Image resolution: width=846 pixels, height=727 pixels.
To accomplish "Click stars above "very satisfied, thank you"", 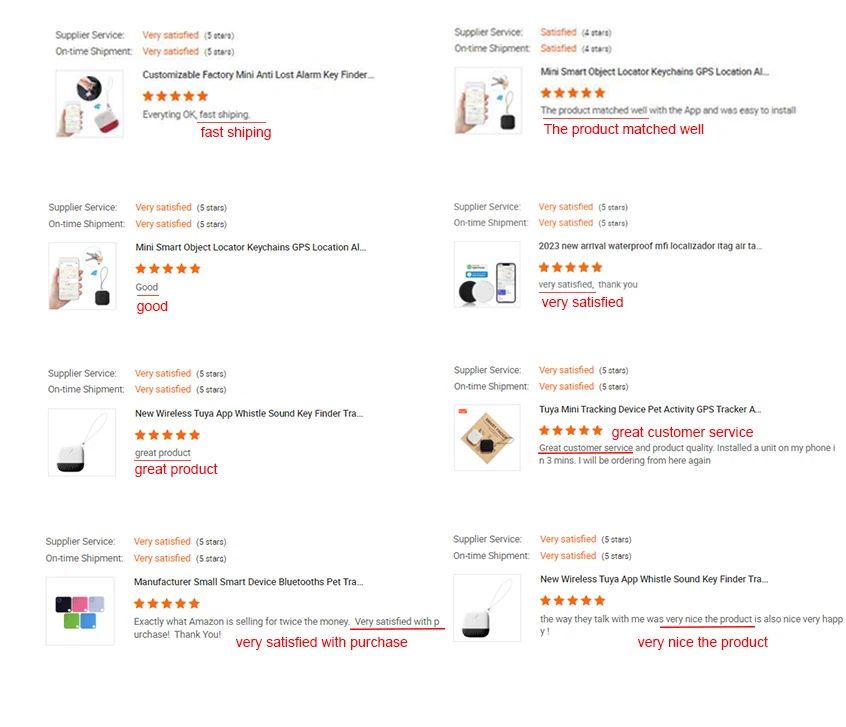I will coord(571,267).
